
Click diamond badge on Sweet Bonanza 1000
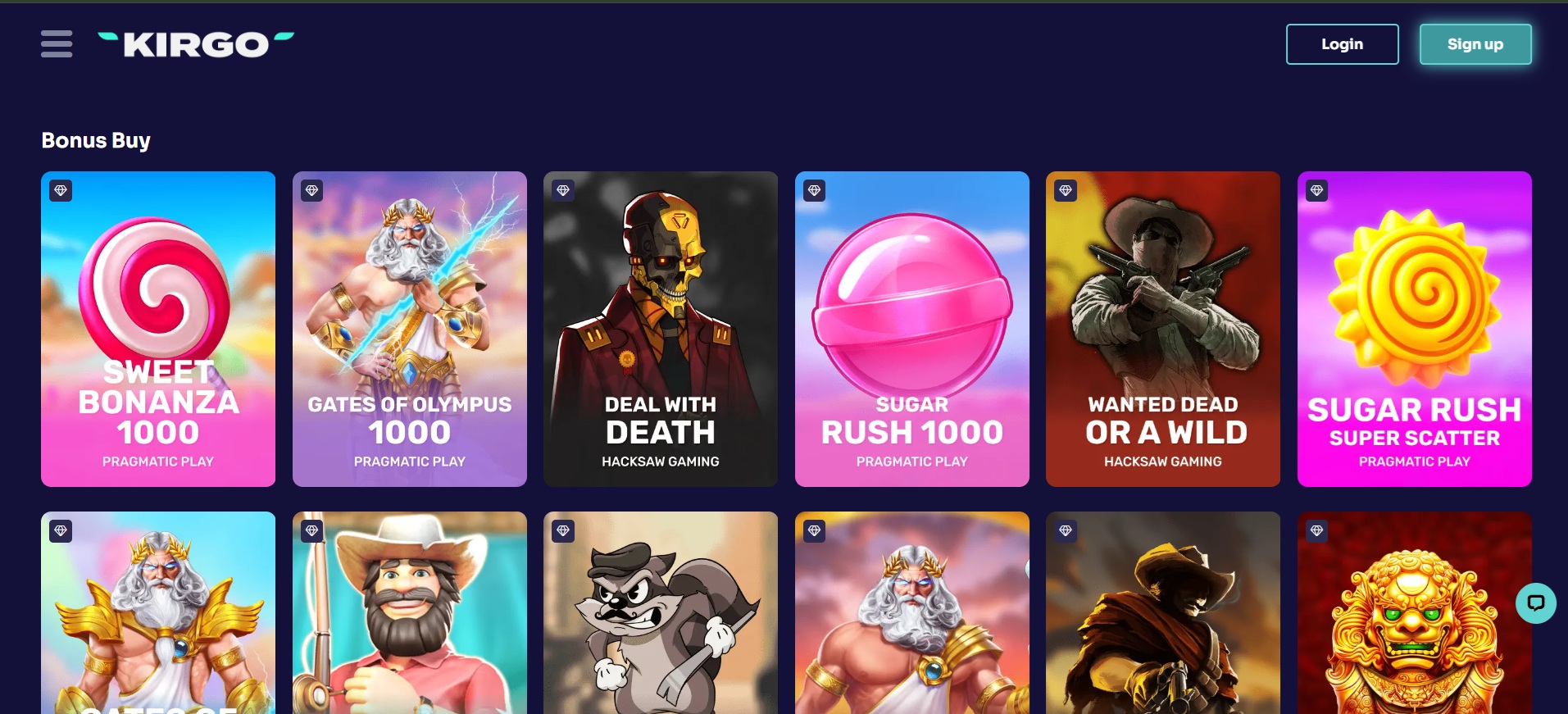click(61, 191)
